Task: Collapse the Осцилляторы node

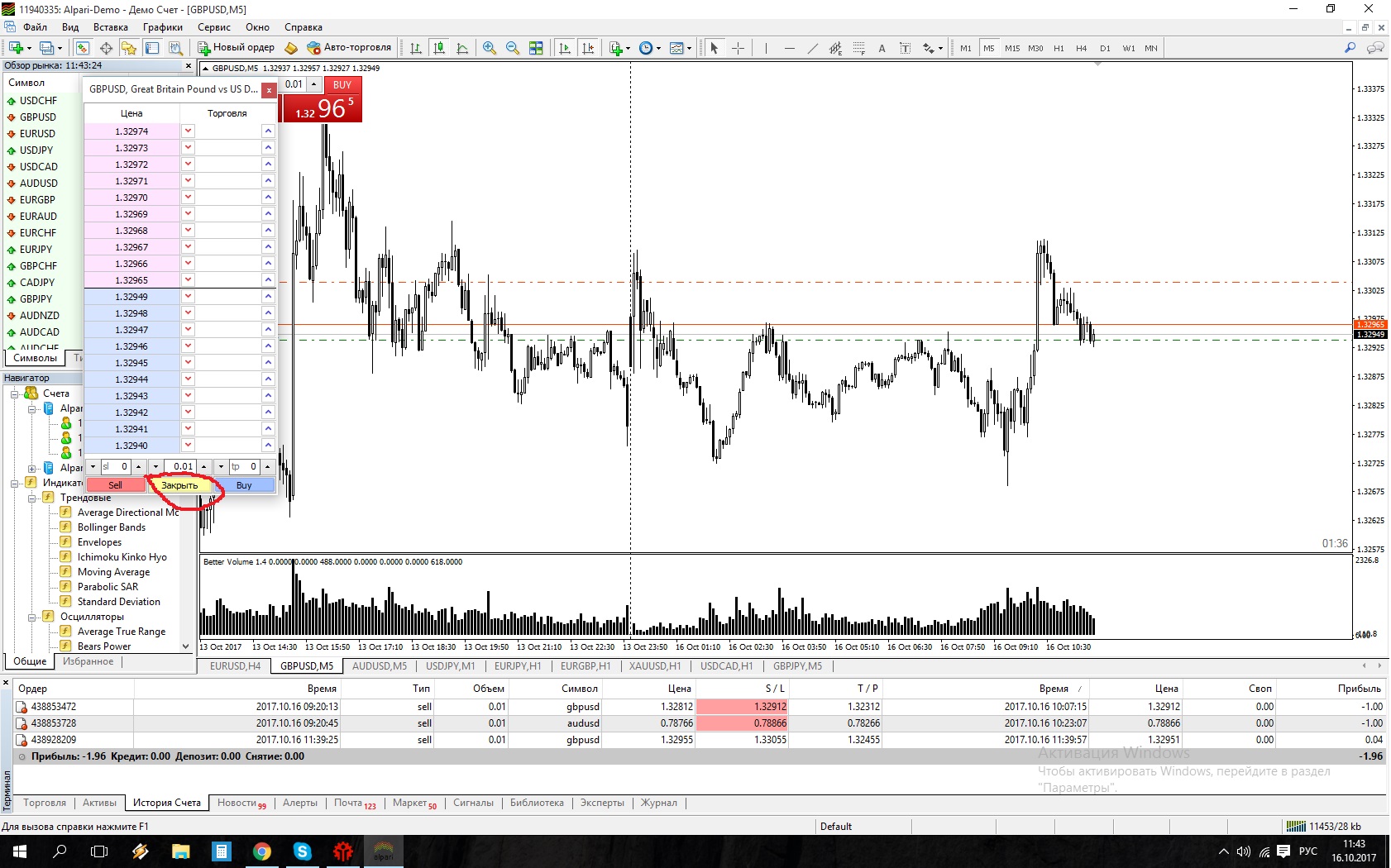Action: pos(32,617)
